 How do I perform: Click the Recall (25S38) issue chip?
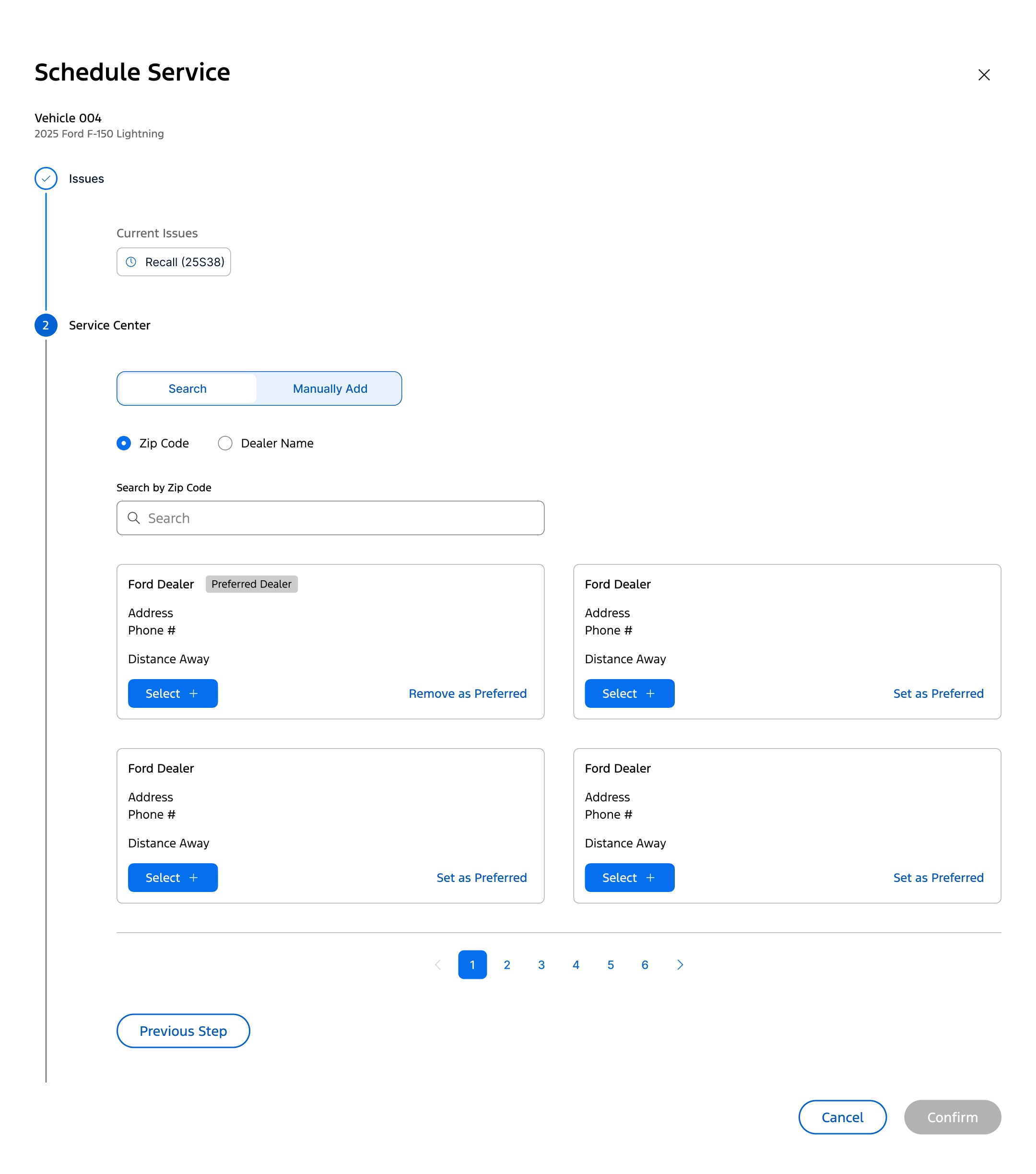coord(174,262)
